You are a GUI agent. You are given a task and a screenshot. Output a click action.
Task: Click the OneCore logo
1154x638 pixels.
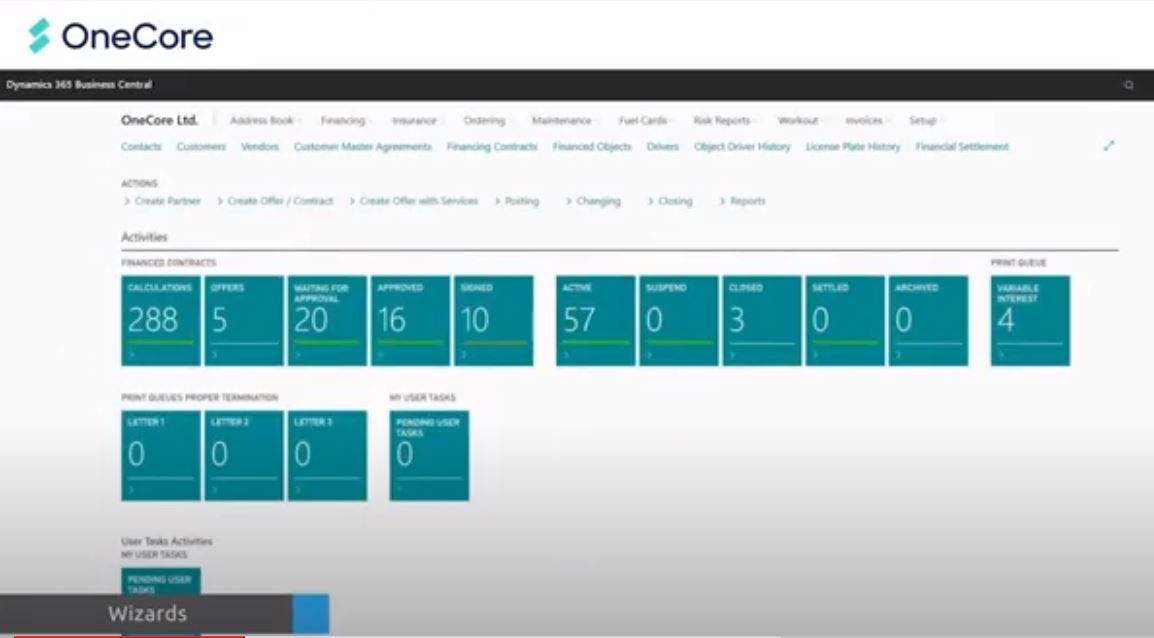[x=121, y=35]
